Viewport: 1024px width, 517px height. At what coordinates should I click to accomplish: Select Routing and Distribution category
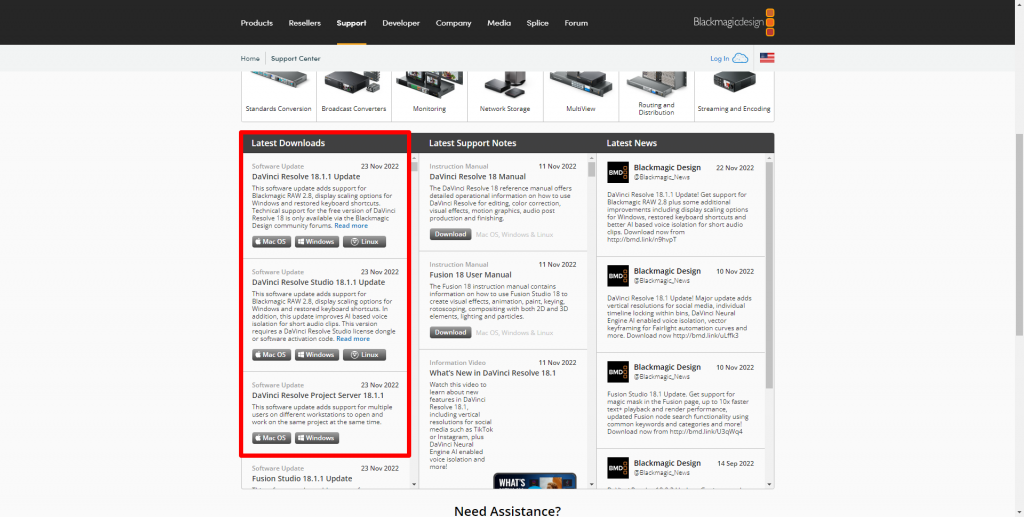coord(656,95)
